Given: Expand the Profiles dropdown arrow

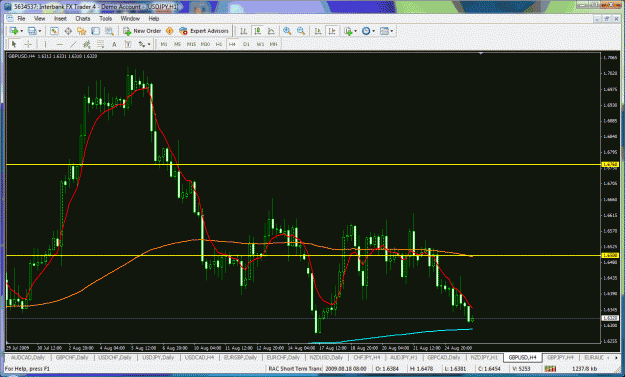Looking at the screenshot, I should pyautogui.click(x=39, y=31).
